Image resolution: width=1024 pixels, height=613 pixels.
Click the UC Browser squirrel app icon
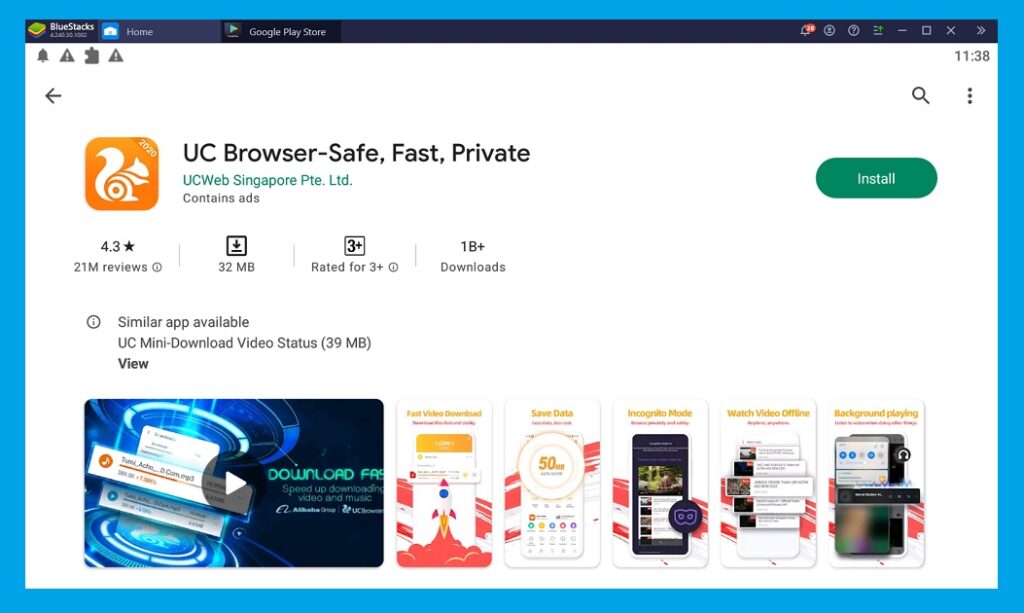(x=122, y=174)
